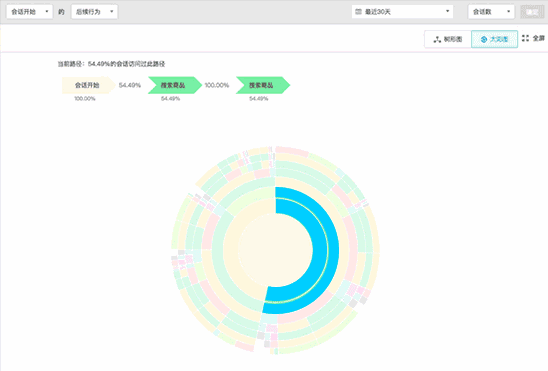This screenshot has height=371, width=548.
Task: Click the tree diagram icon
Action: pyautogui.click(x=437, y=39)
